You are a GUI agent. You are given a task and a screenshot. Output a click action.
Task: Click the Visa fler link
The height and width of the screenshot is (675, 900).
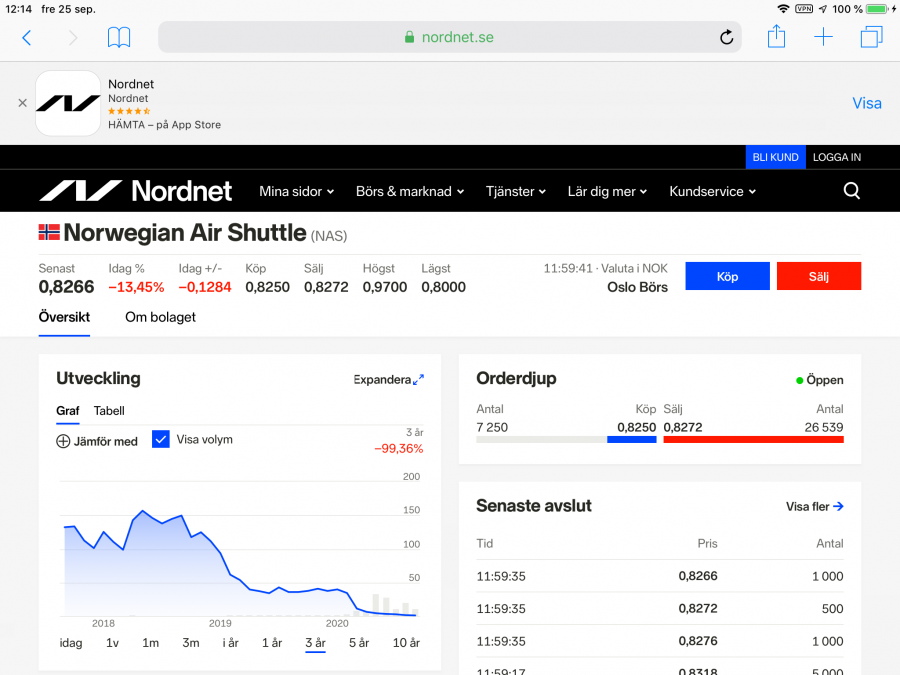click(x=814, y=507)
